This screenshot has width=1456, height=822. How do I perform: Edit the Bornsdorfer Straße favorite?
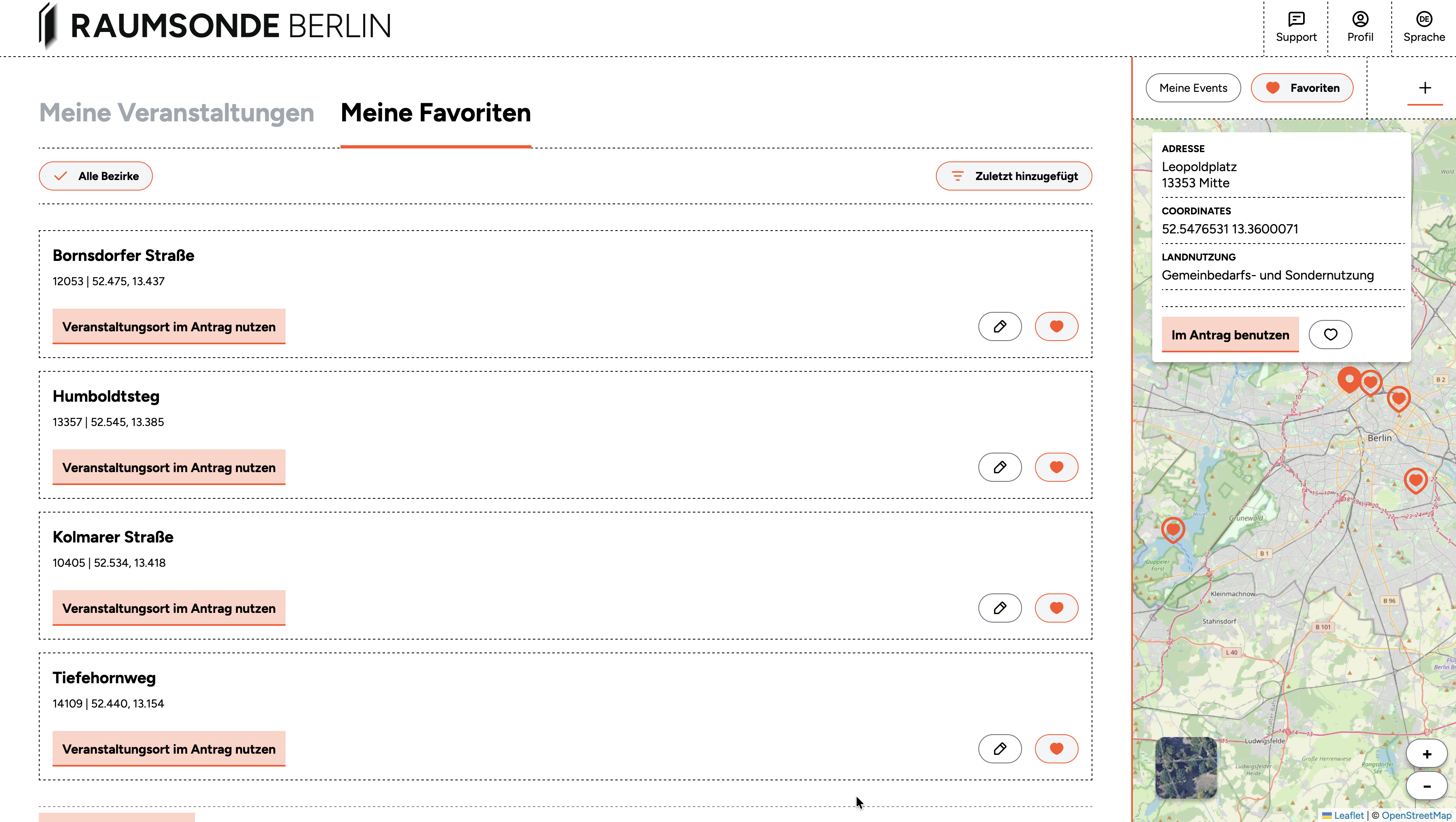999,326
